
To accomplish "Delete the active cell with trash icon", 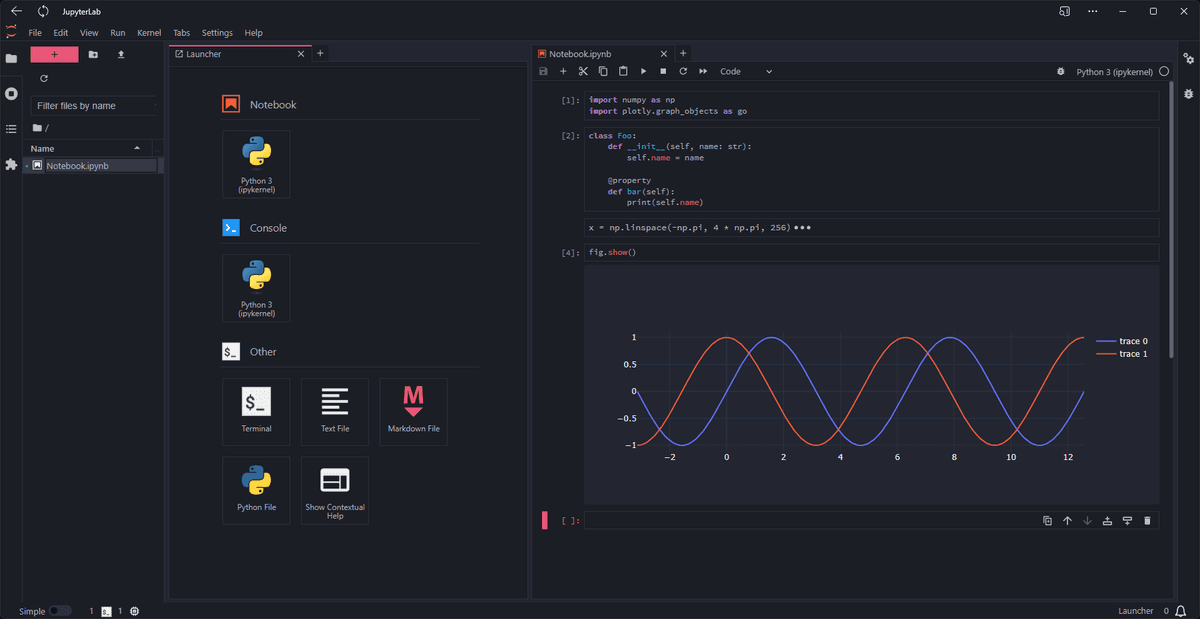I will tap(1147, 520).
